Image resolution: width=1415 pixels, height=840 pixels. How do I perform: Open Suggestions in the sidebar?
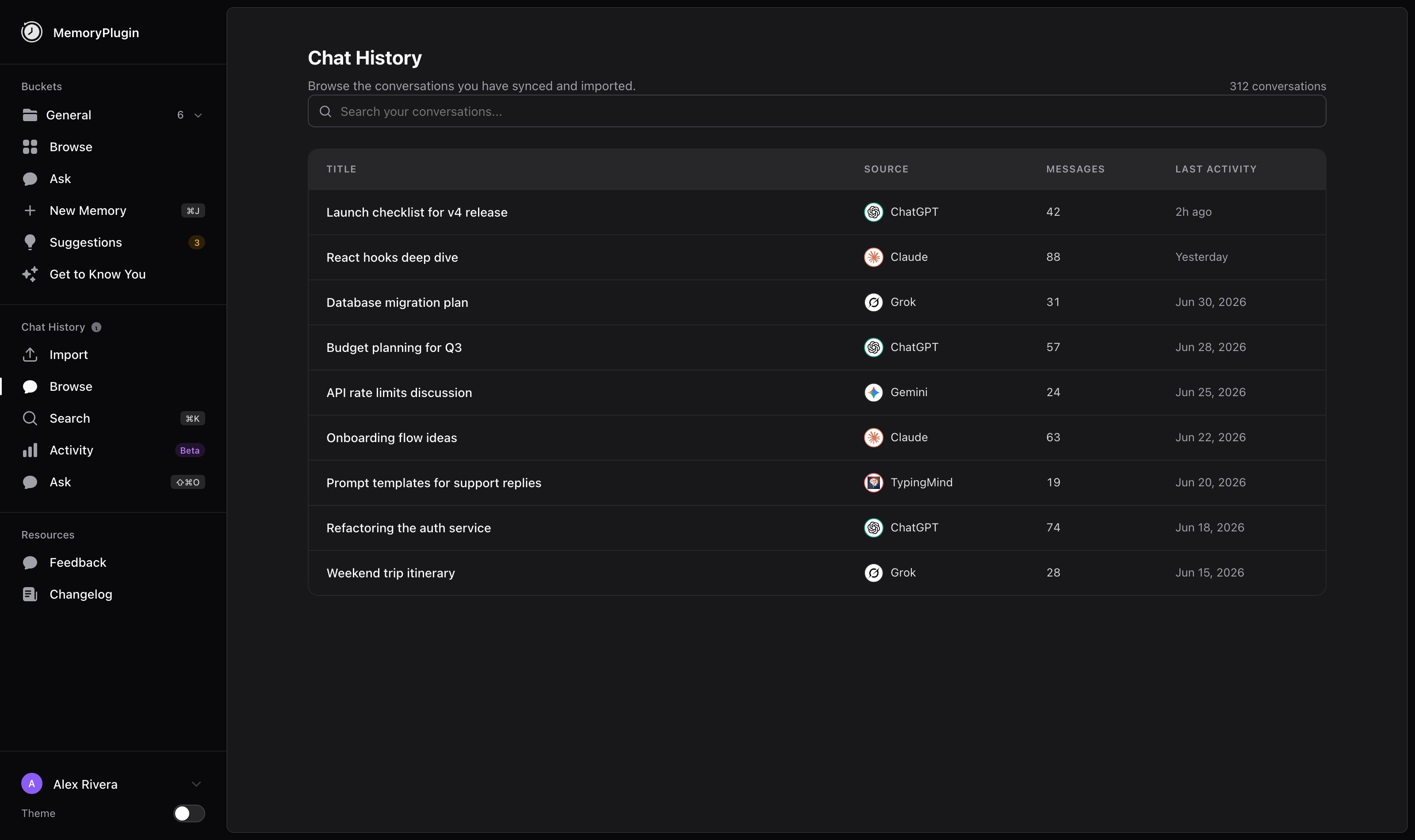(113, 242)
